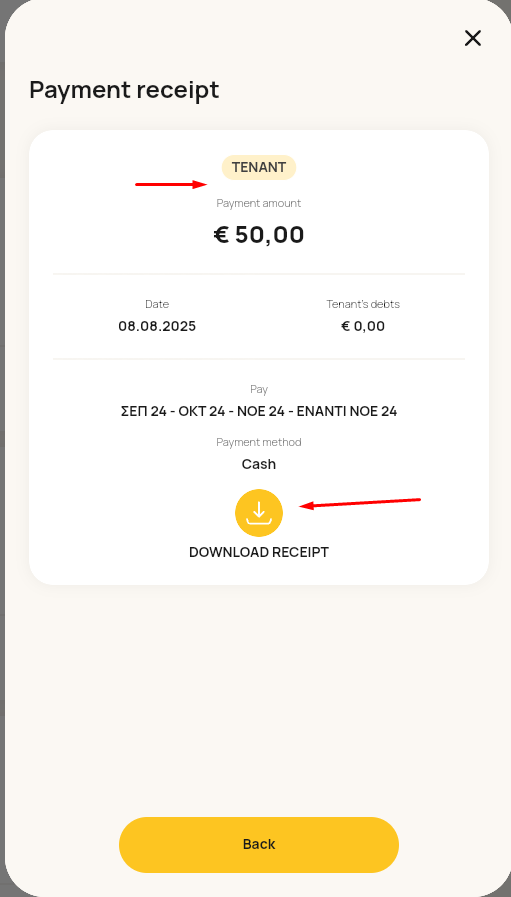511x897 pixels.
Task: Select the date value 08.08.2025
Action: pos(157,326)
